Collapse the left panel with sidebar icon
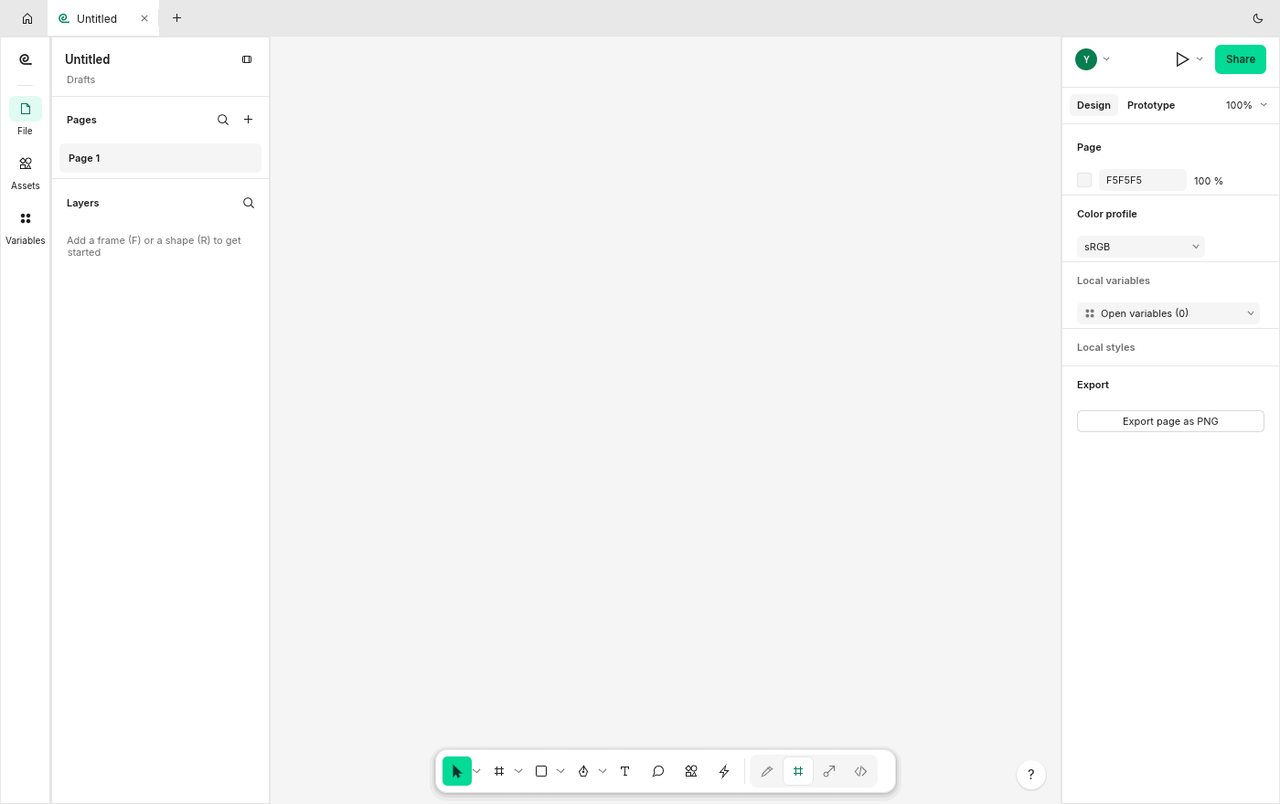Screen dimensions: 1280x804 click(x=247, y=59)
